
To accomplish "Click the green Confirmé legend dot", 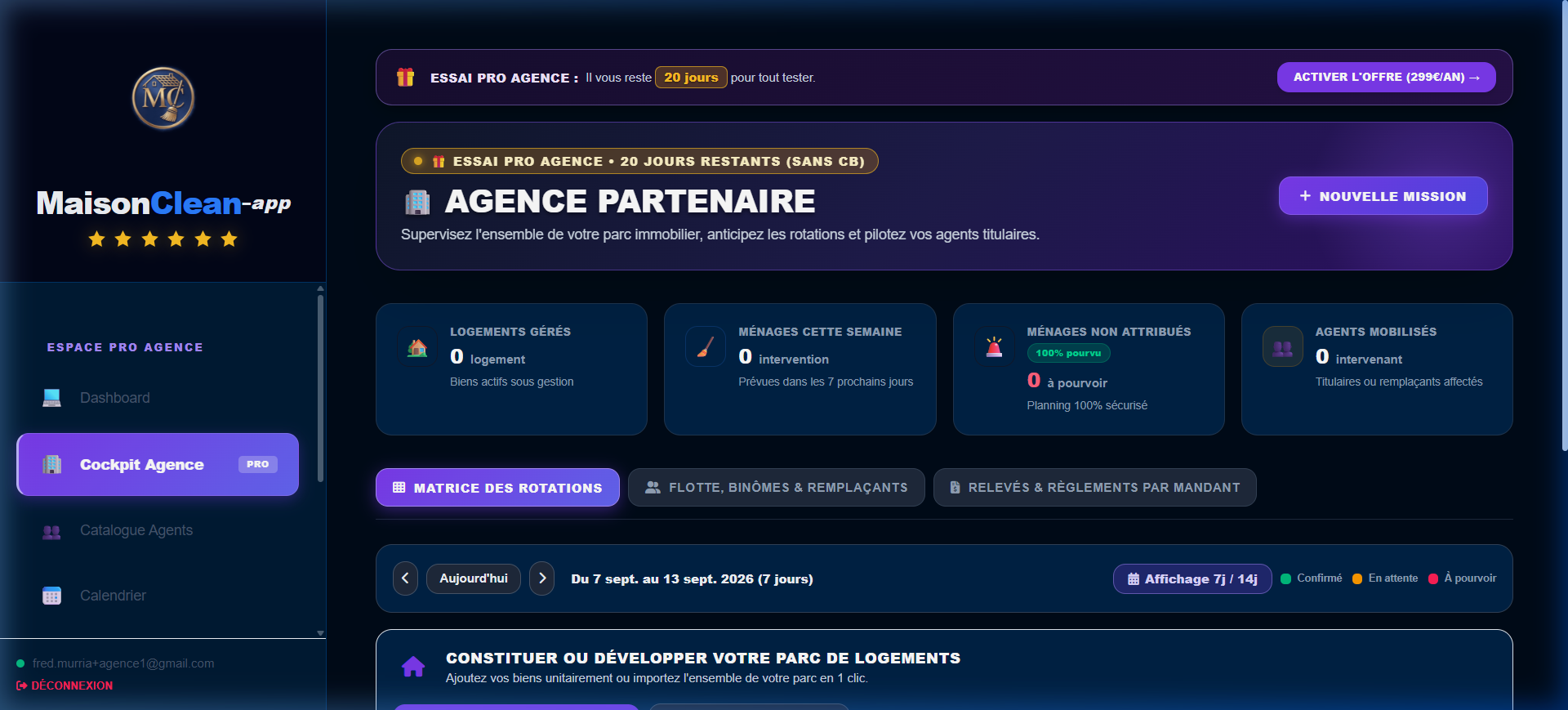I will pyautogui.click(x=1285, y=578).
